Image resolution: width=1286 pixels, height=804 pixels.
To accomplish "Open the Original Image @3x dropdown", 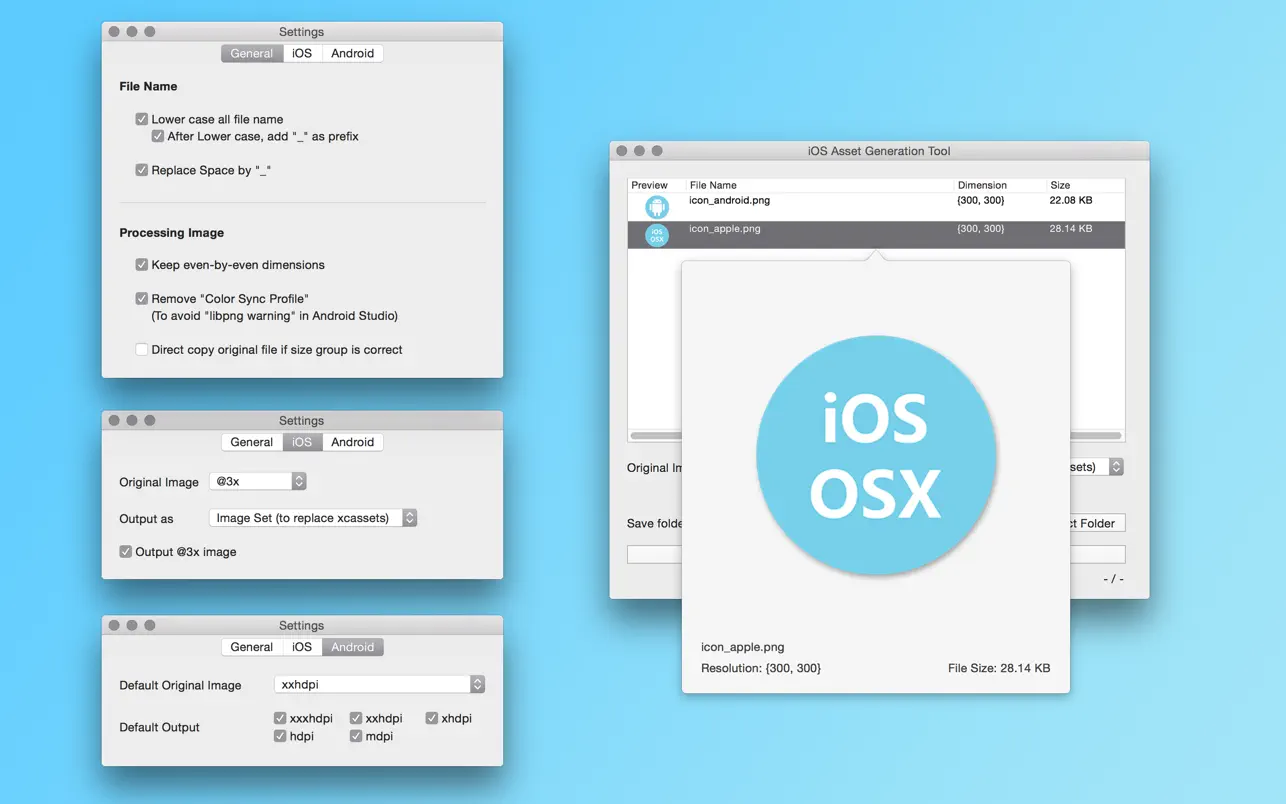I will pyautogui.click(x=258, y=481).
